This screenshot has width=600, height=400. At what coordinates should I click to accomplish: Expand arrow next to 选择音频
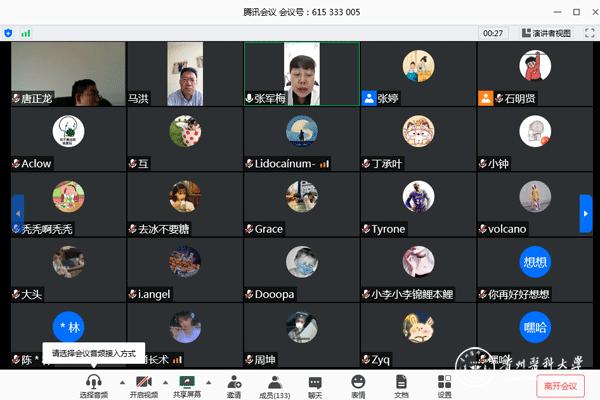(x=122, y=382)
